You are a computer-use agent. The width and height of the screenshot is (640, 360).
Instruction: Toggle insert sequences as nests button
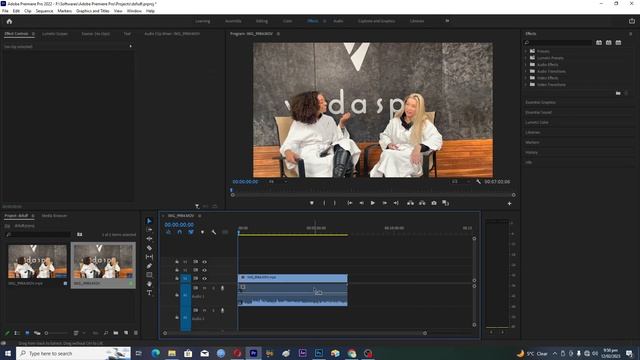pos(168,232)
